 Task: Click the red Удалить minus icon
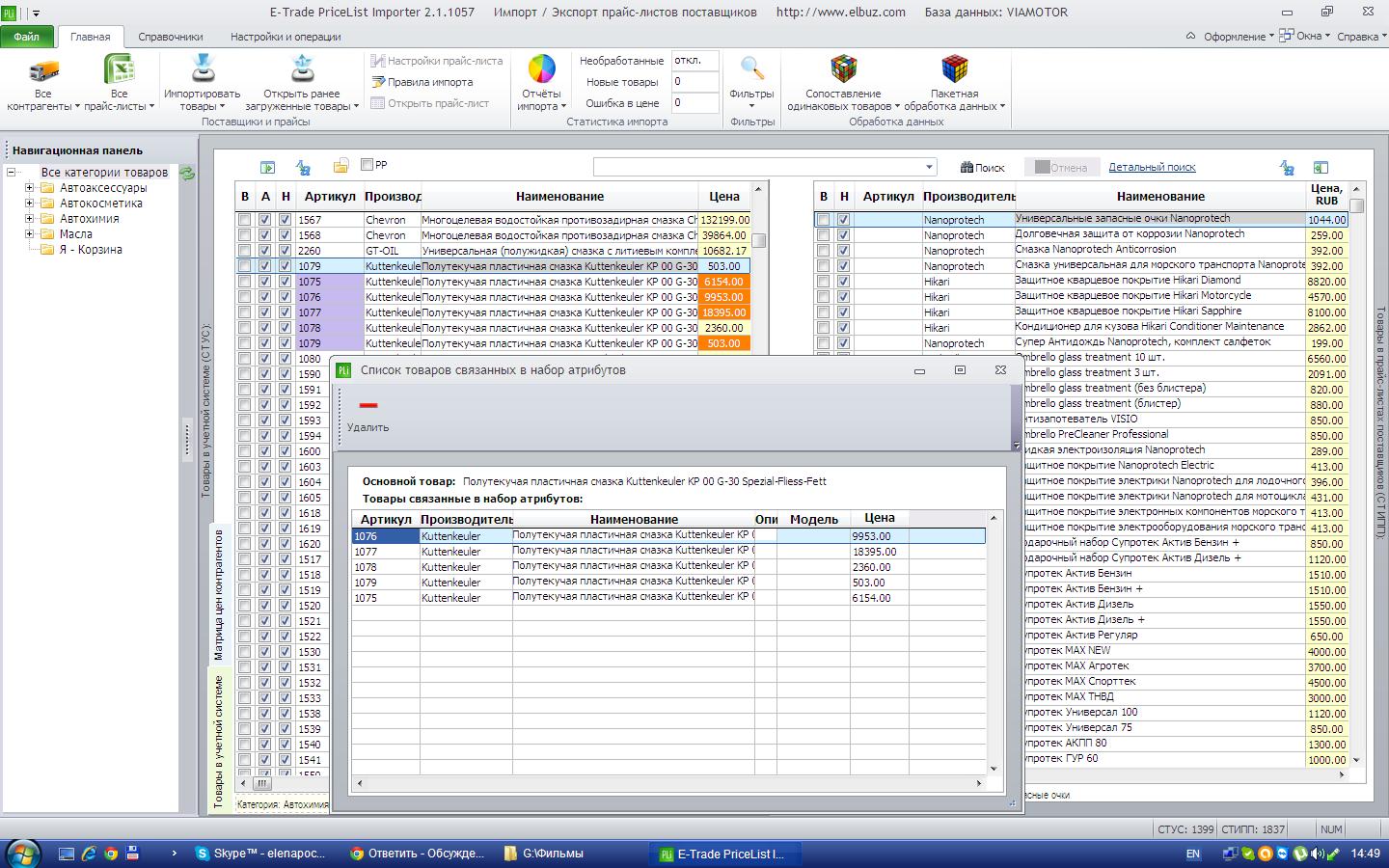coord(368,405)
